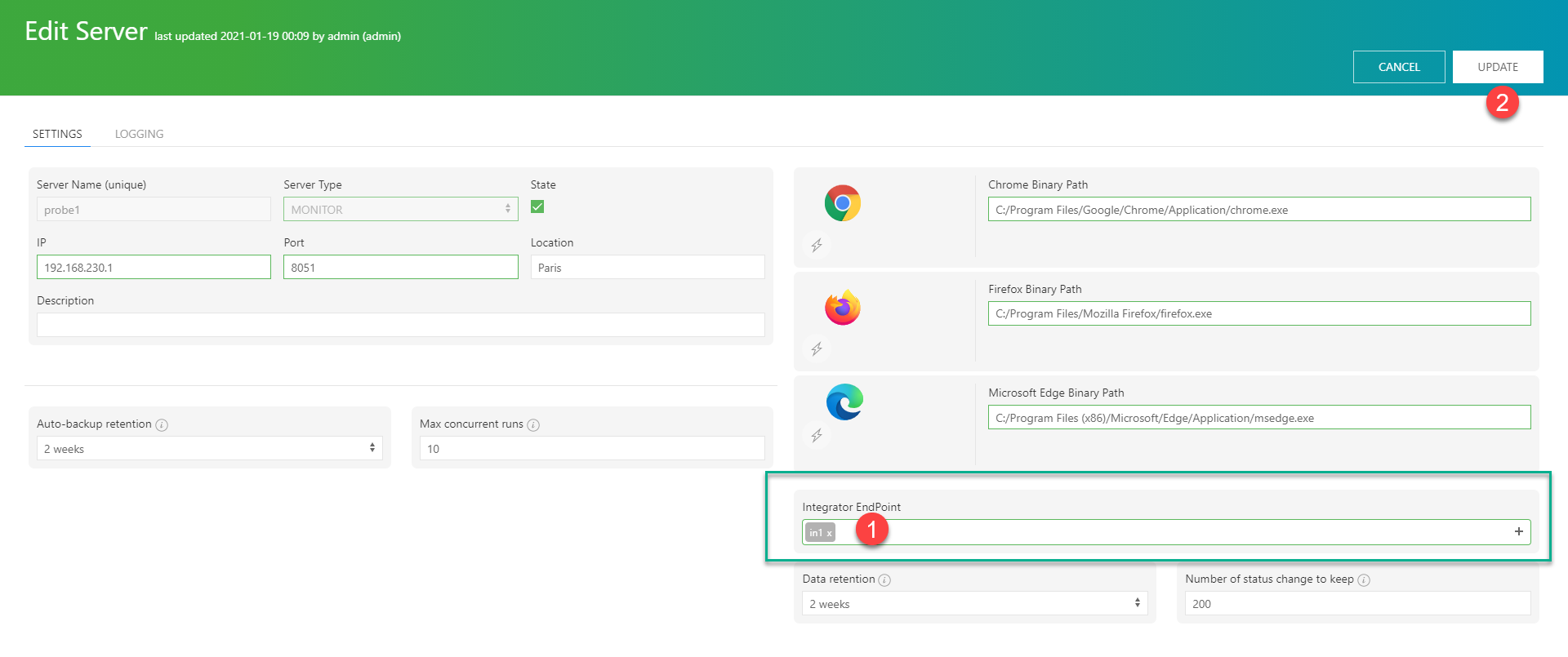The height and width of the screenshot is (657, 1568).
Task: Click the Max concurrent runs field
Action: (x=592, y=448)
